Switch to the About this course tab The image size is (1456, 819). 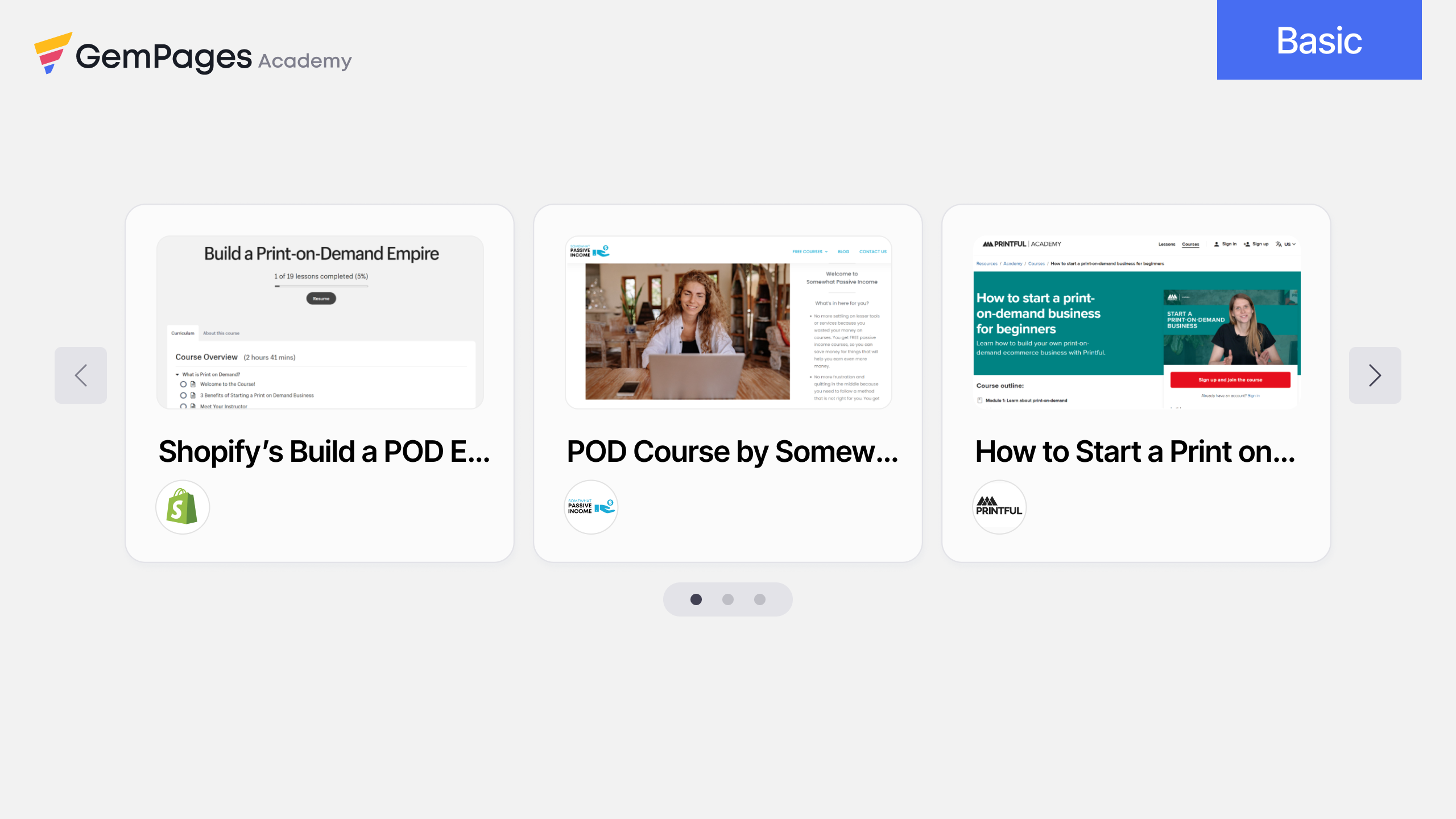pos(221,333)
